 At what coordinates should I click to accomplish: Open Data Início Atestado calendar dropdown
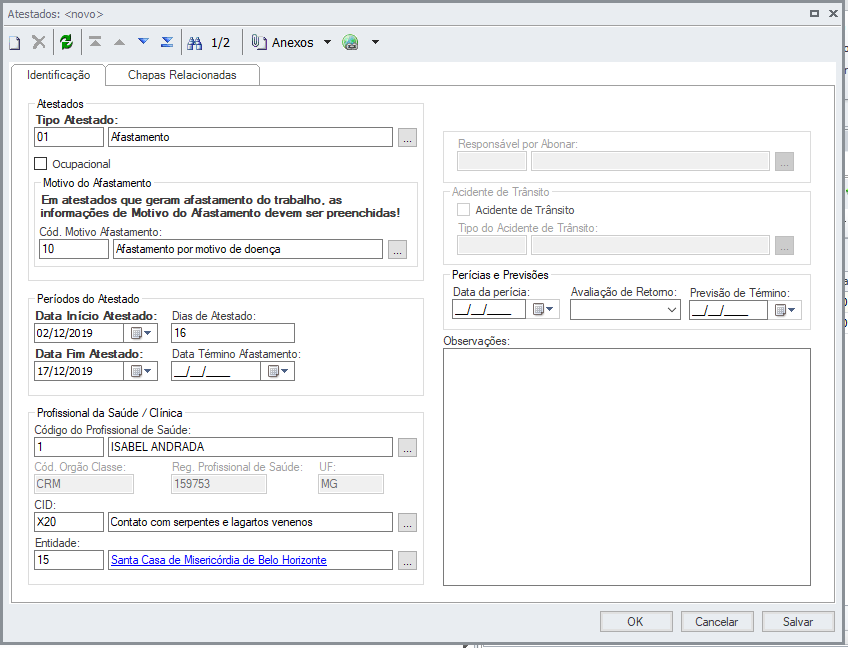pyautogui.click(x=140, y=334)
